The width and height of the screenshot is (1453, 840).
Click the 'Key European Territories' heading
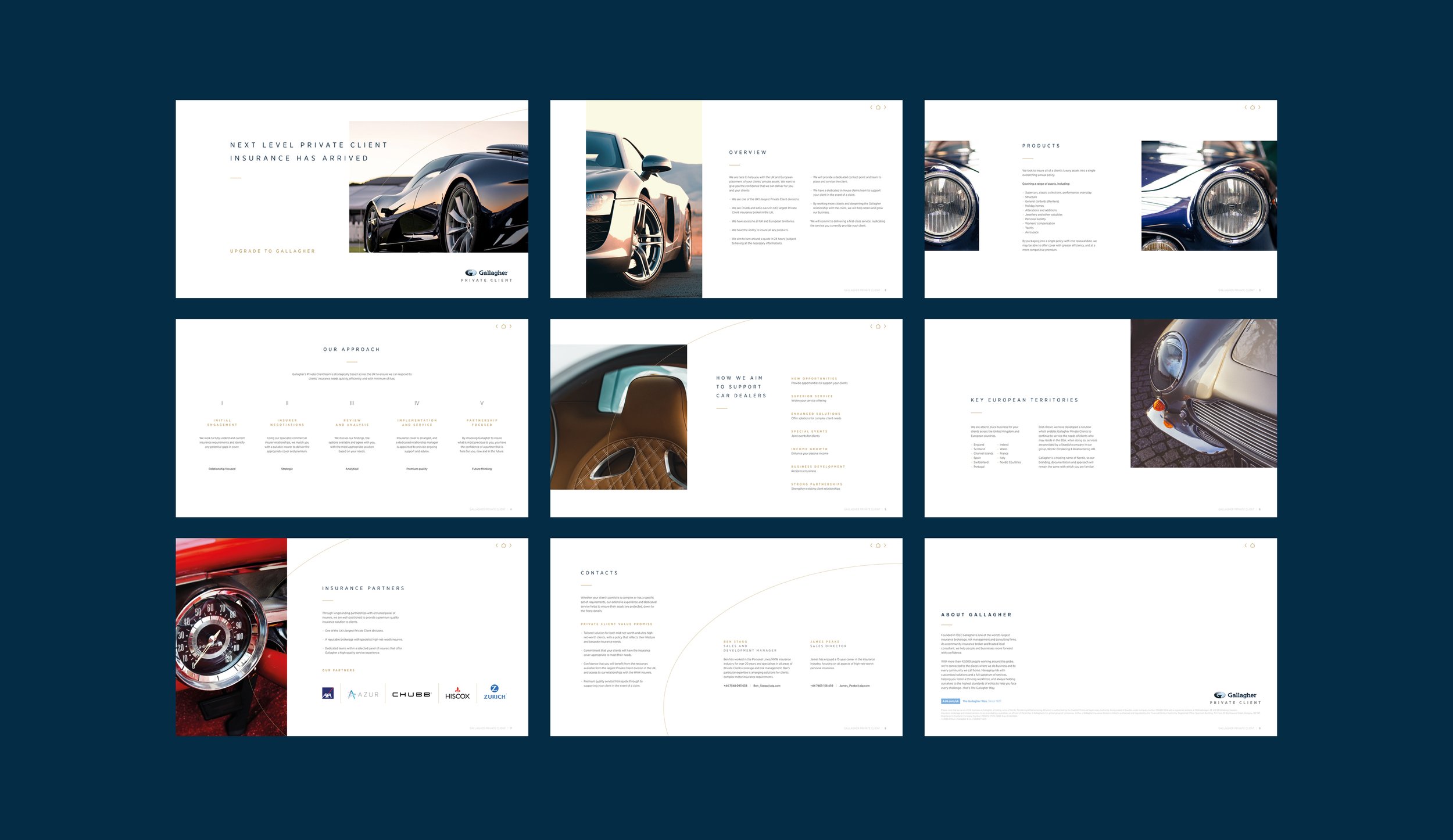(1025, 400)
